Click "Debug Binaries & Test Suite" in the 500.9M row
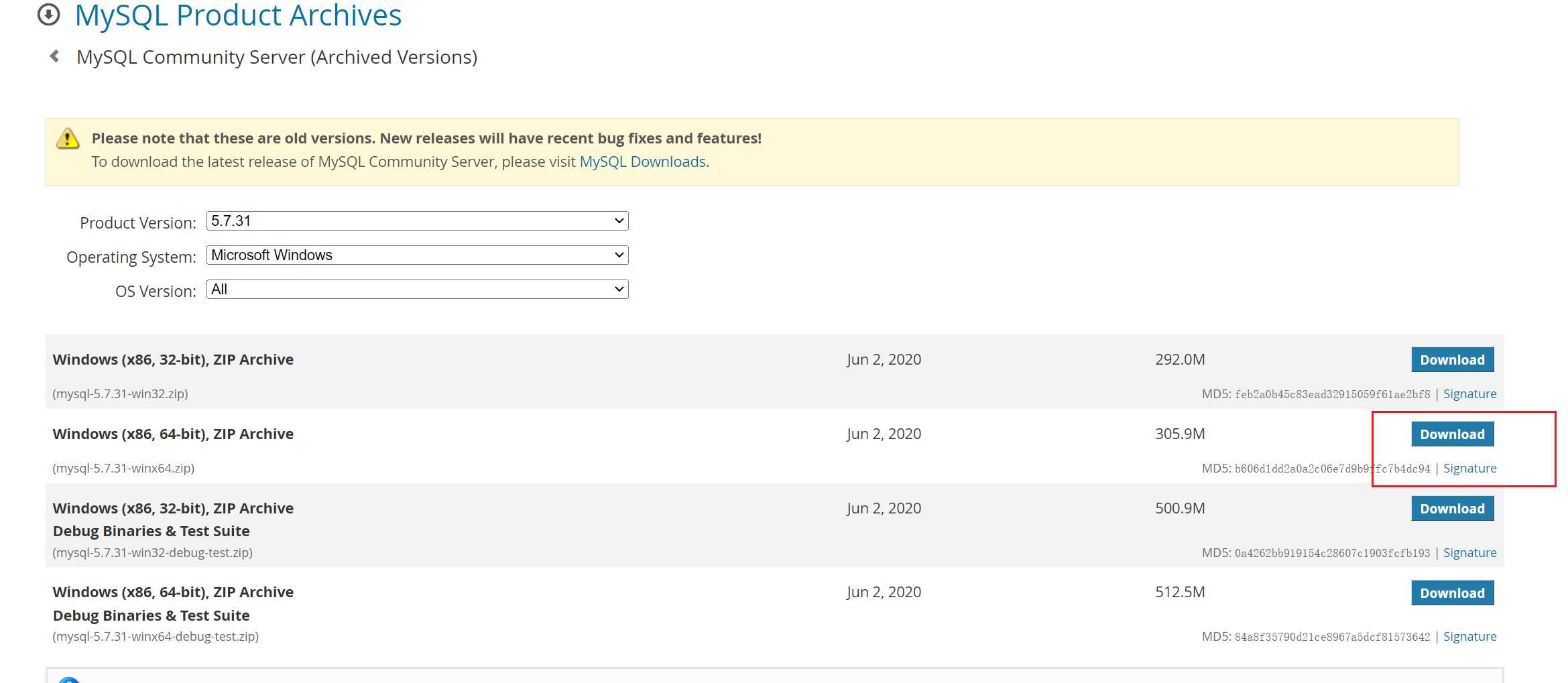Screen dimensions: 1568x683 pos(152,531)
